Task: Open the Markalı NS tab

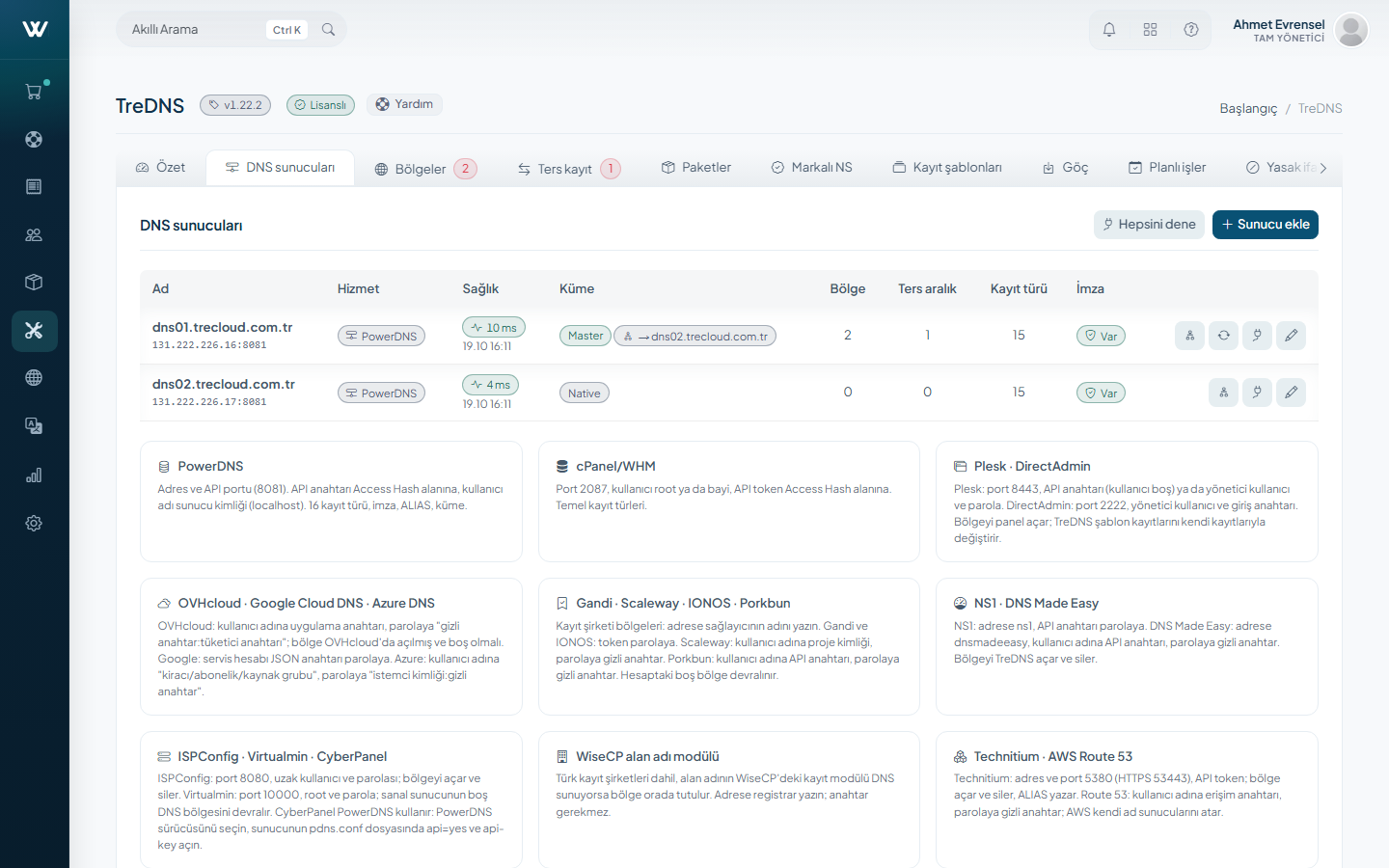Action: pyautogui.click(x=811, y=168)
